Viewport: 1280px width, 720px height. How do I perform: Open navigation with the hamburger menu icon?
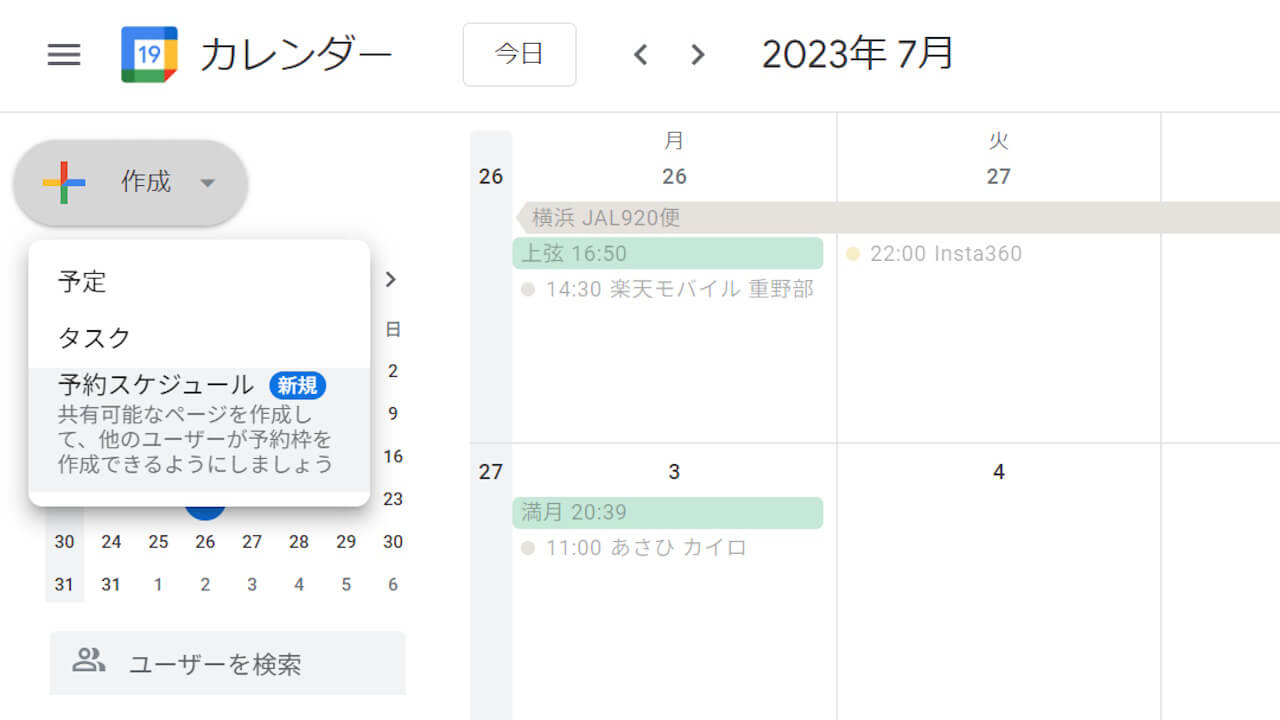tap(64, 55)
